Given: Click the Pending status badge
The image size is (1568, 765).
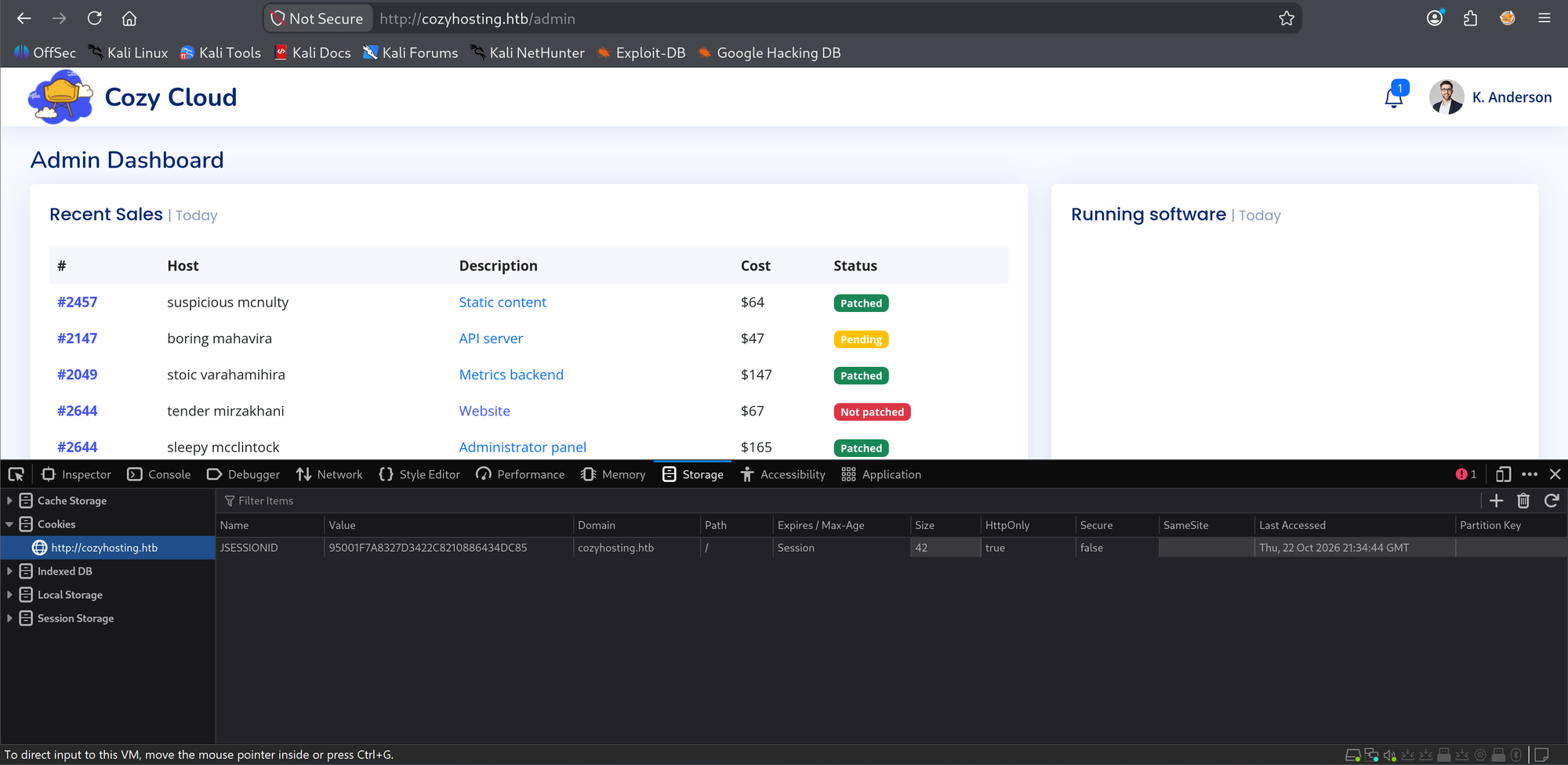Looking at the screenshot, I should [861, 339].
